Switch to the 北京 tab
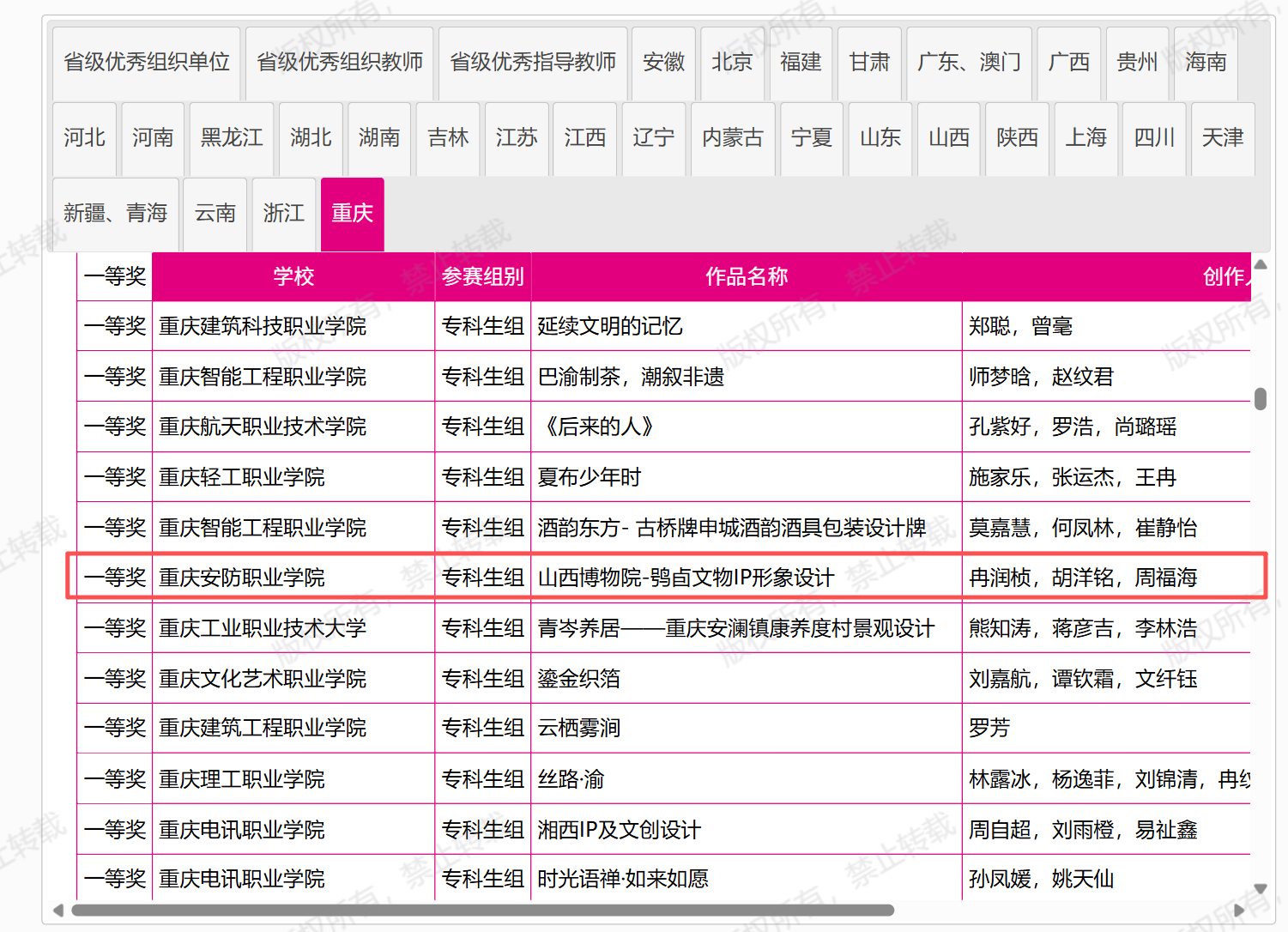 tap(732, 63)
